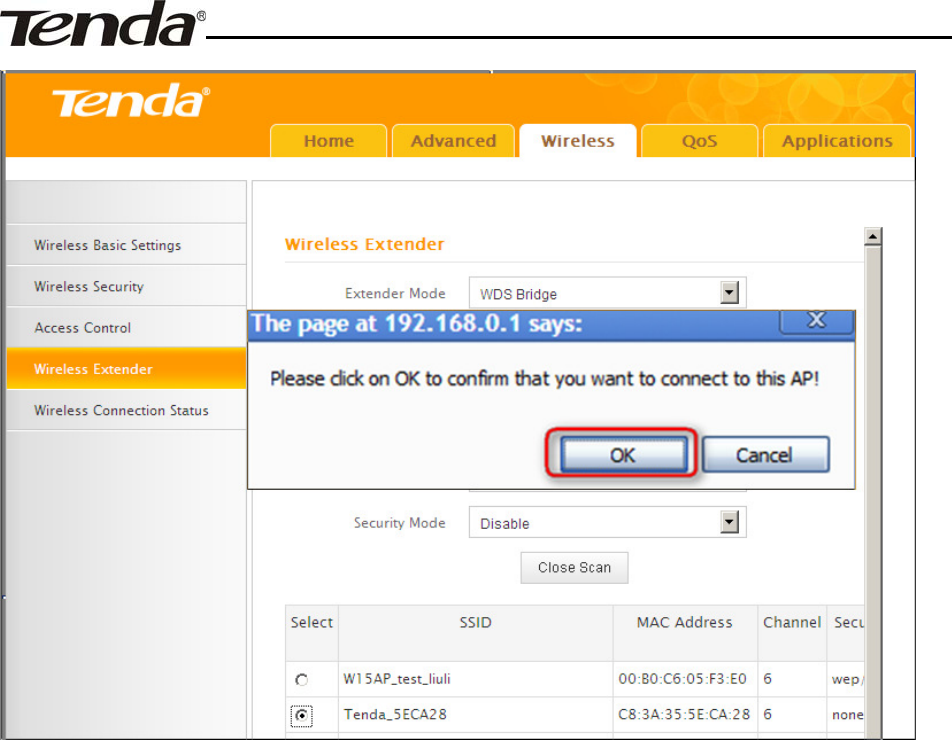Close the dialog with the X button
Image resolution: width=952 pixels, height=740 pixels.
point(817,321)
